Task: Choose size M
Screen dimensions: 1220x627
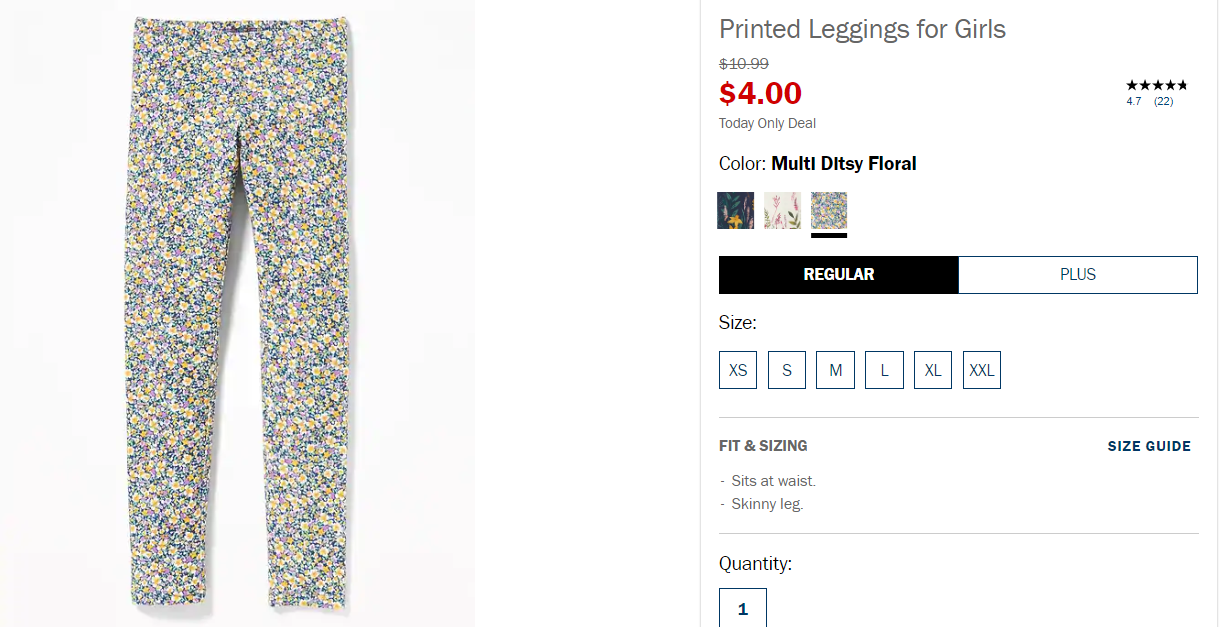Action: tap(836, 370)
